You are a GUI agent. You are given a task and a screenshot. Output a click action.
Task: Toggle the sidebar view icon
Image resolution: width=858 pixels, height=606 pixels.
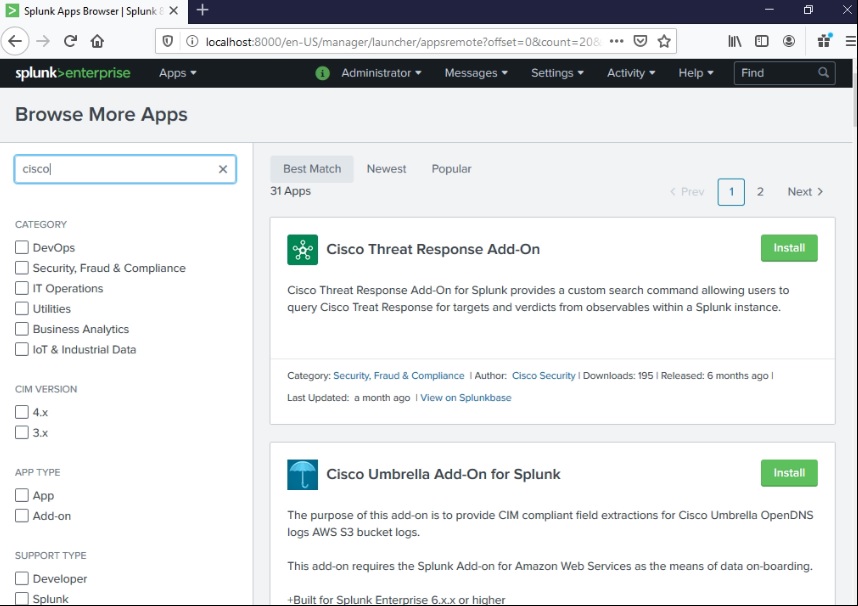pos(762,41)
